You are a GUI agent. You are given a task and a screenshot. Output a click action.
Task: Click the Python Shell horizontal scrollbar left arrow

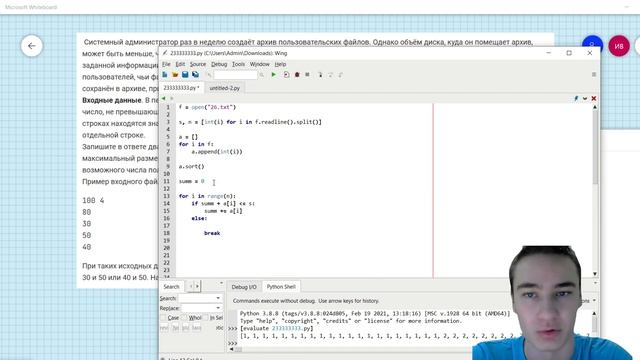point(231,349)
